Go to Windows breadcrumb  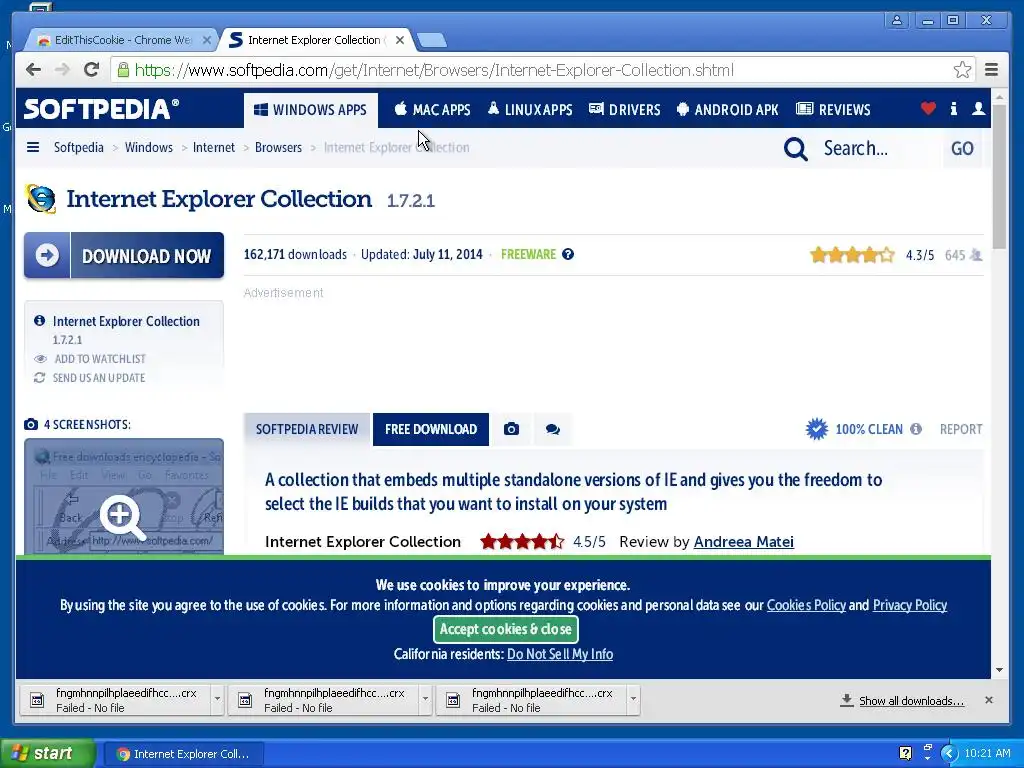pyautogui.click(x=149, y=148)
